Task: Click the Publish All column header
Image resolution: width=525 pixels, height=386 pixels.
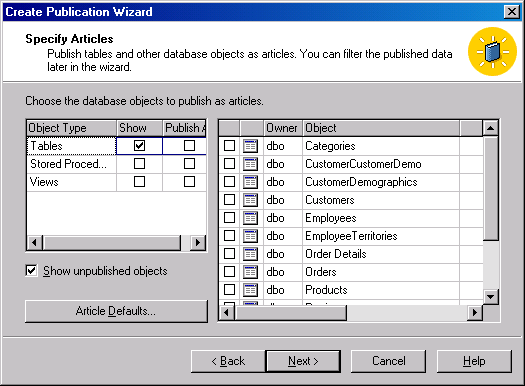Action: tap(184, 128)
